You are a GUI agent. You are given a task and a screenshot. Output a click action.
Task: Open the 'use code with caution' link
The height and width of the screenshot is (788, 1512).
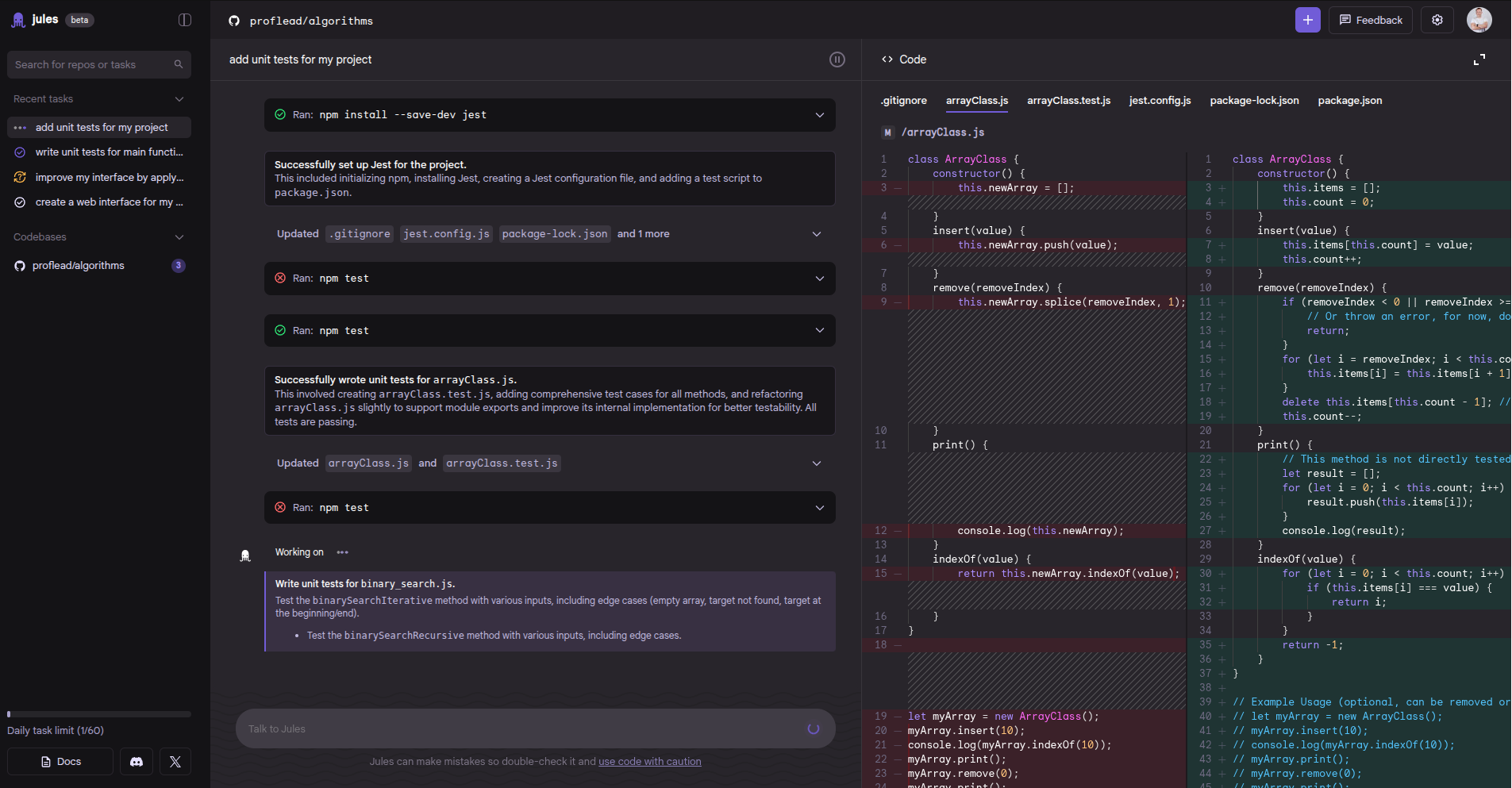click(650, 762)
